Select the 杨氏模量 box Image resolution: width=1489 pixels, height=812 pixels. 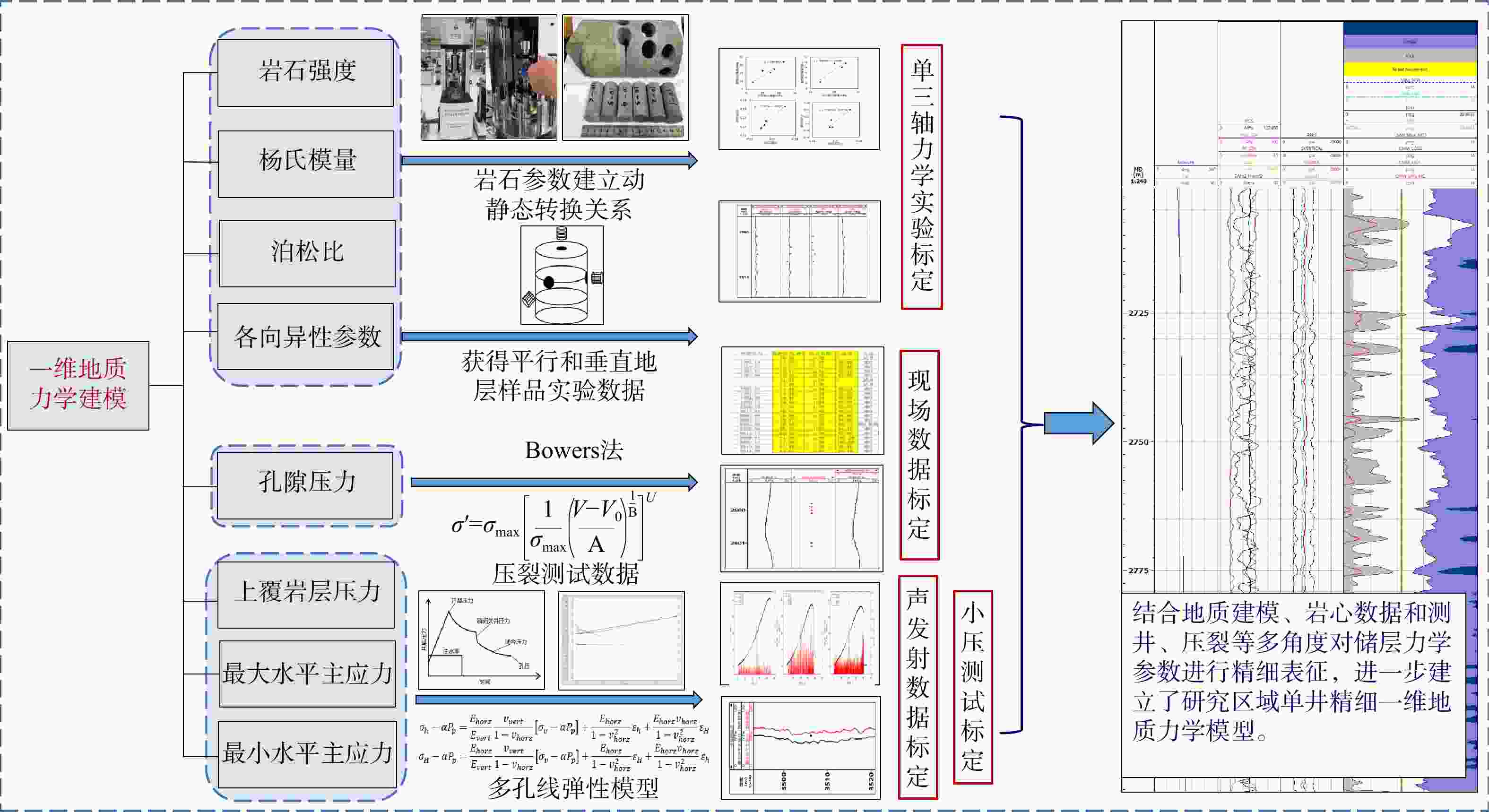coord(306,163)
